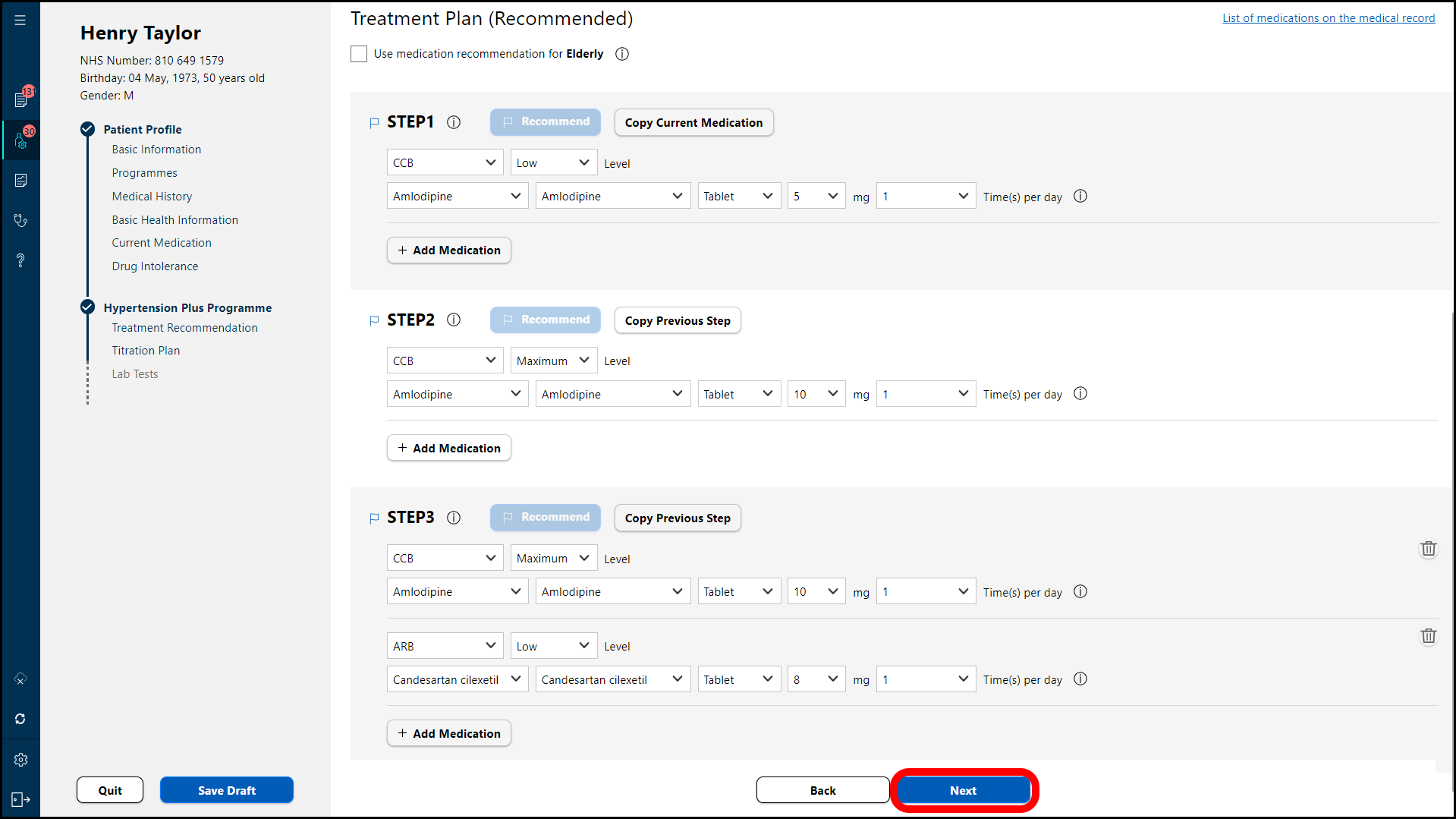Viewport: 1456px width, 819px height.
Task: Open Candesartan cilexetil tablet form dropdown
Action: click(x=738, y=679)
